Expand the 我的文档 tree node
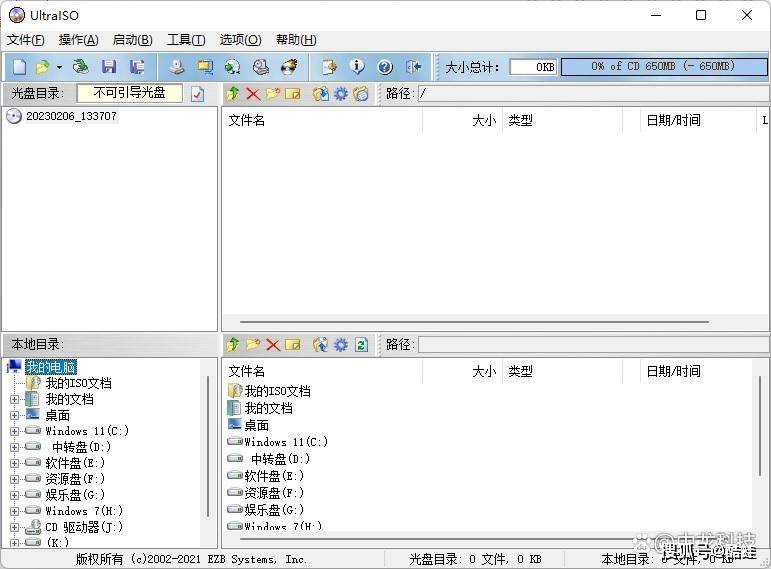The width and height of the screenshot is (771, 569). click(14, 399)
